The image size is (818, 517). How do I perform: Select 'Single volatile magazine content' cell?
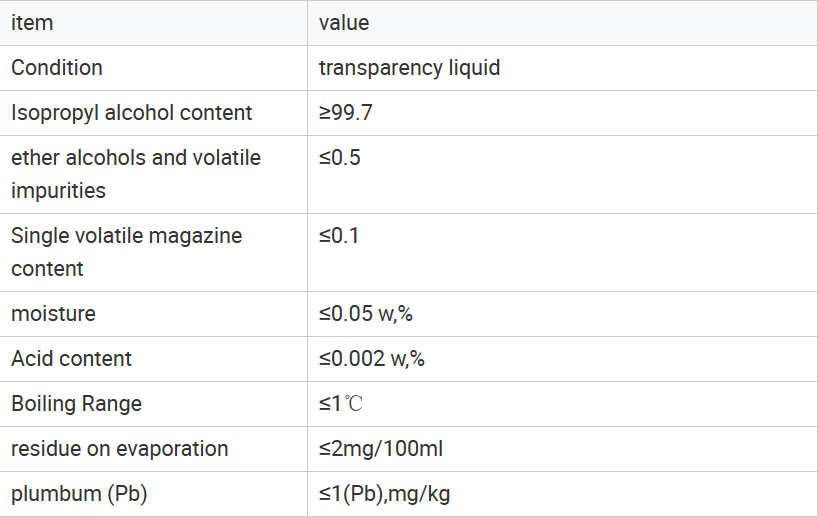pos(126,252)
